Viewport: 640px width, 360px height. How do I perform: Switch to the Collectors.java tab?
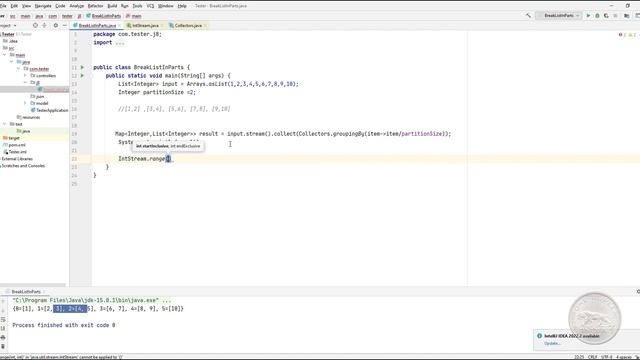coord(188,25)
